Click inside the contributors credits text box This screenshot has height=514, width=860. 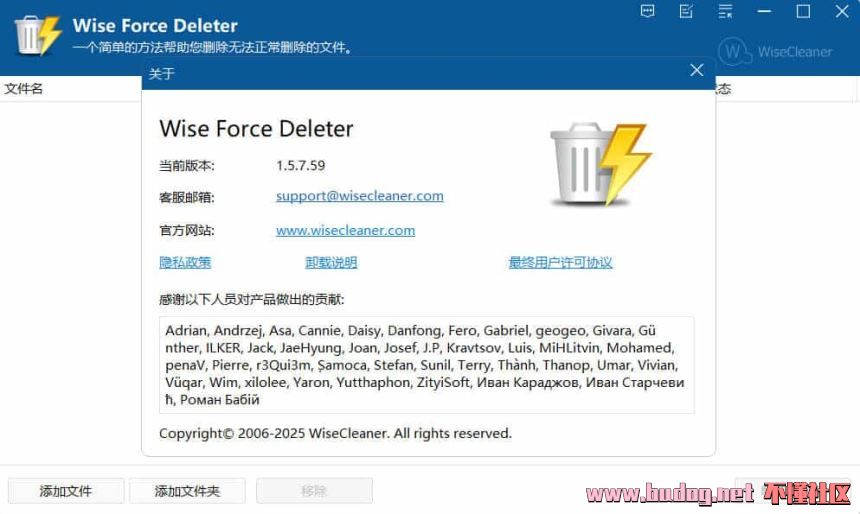[427, 365]
